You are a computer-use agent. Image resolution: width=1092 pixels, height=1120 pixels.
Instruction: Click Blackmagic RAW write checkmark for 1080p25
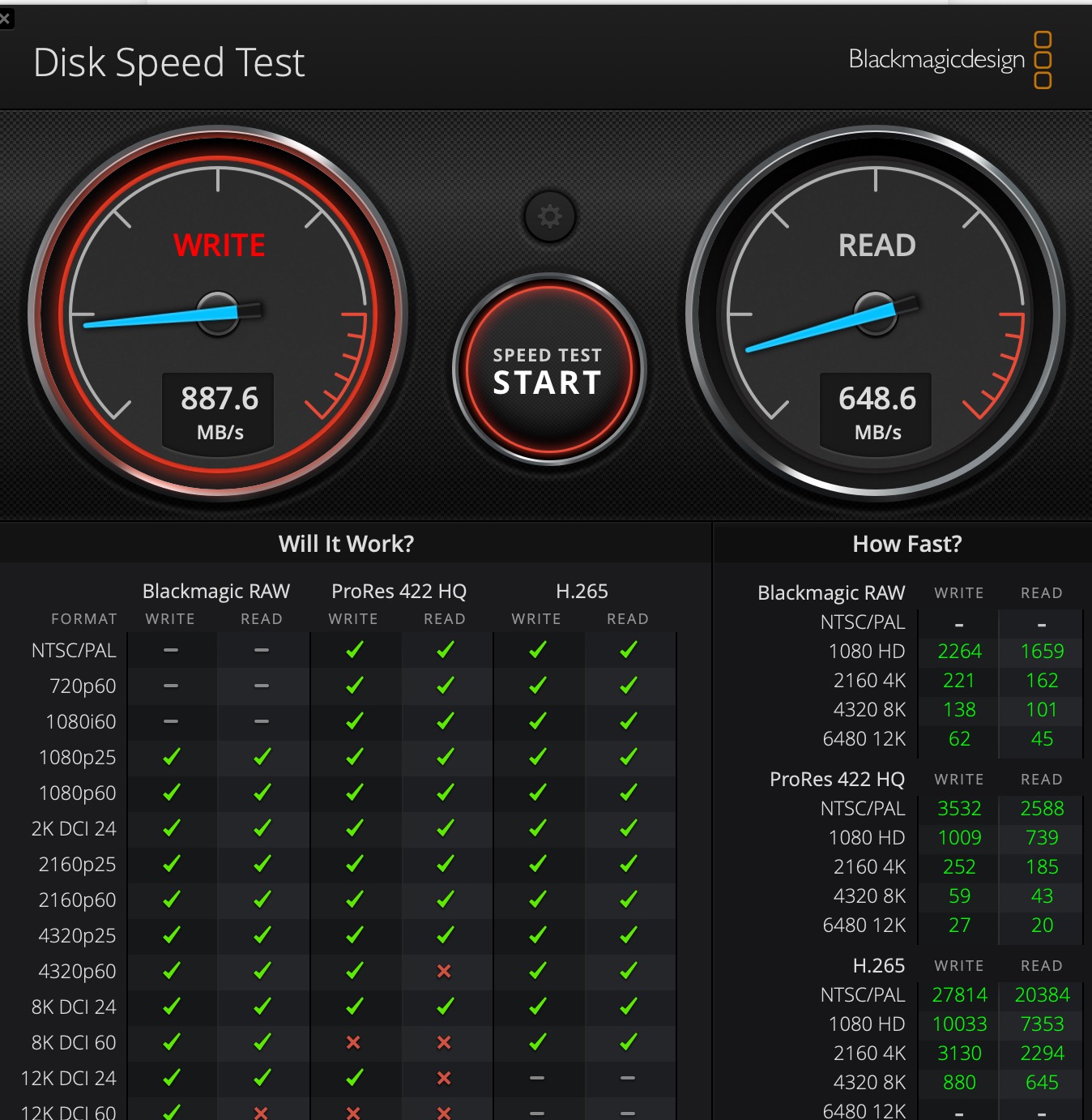[x=171, y=757]
